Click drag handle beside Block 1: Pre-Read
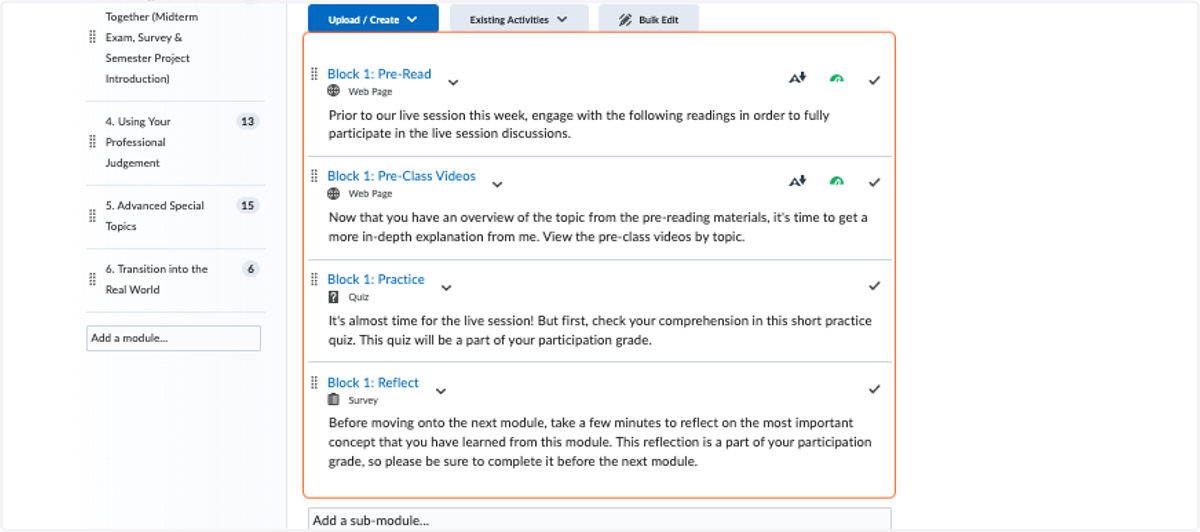The height and width of the screenshot is (532, 1200). click(315, 74)
